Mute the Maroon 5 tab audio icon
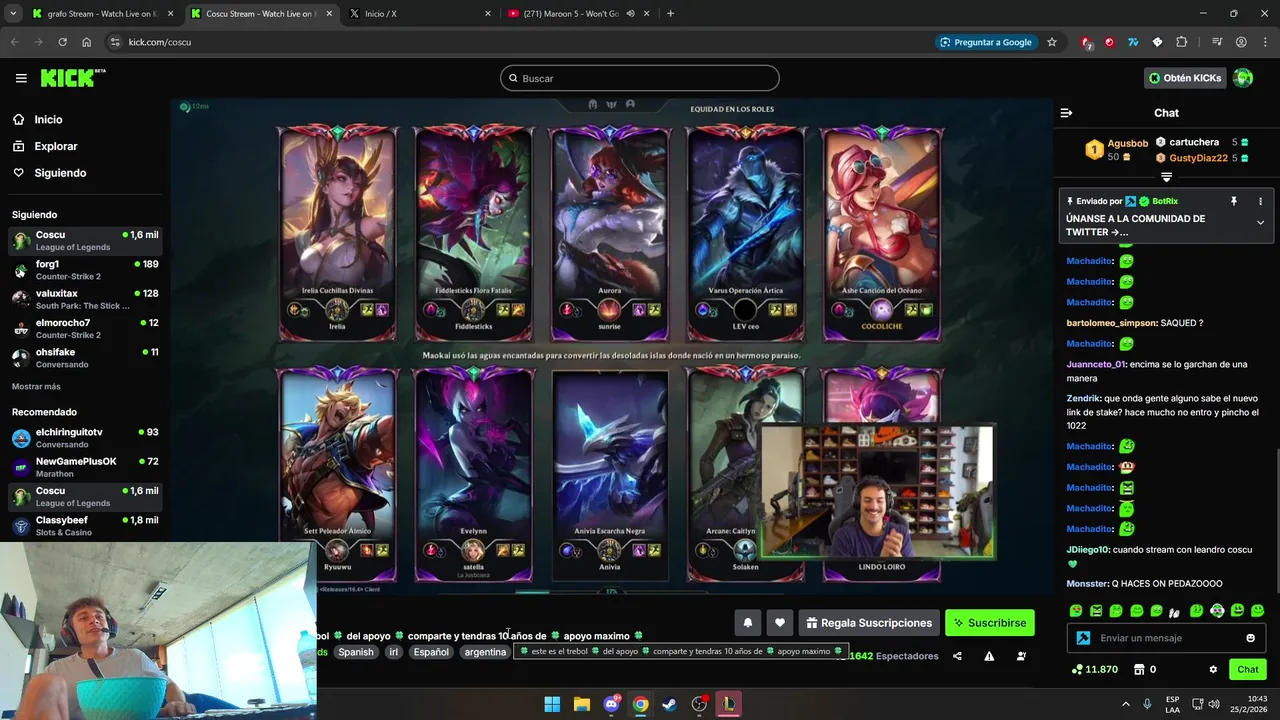 pos(630,14)
